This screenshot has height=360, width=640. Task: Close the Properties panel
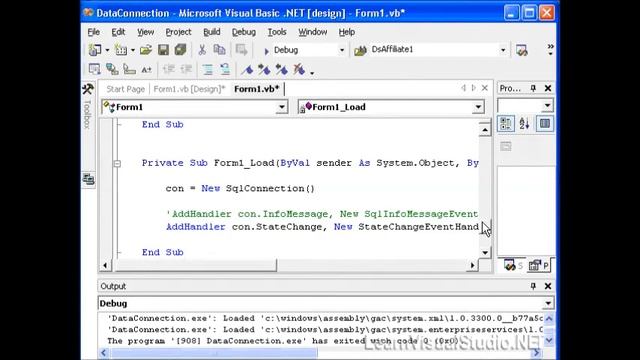[548, 88]
